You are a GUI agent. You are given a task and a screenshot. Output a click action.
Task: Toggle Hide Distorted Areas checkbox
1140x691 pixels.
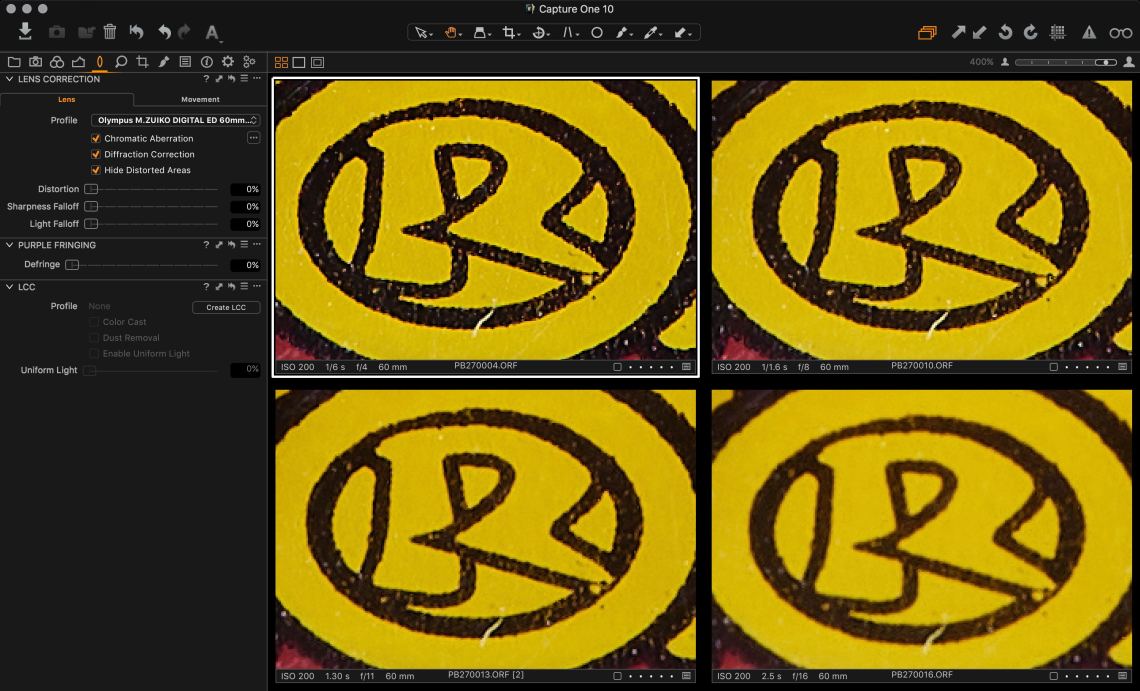(x=96, y=170)
